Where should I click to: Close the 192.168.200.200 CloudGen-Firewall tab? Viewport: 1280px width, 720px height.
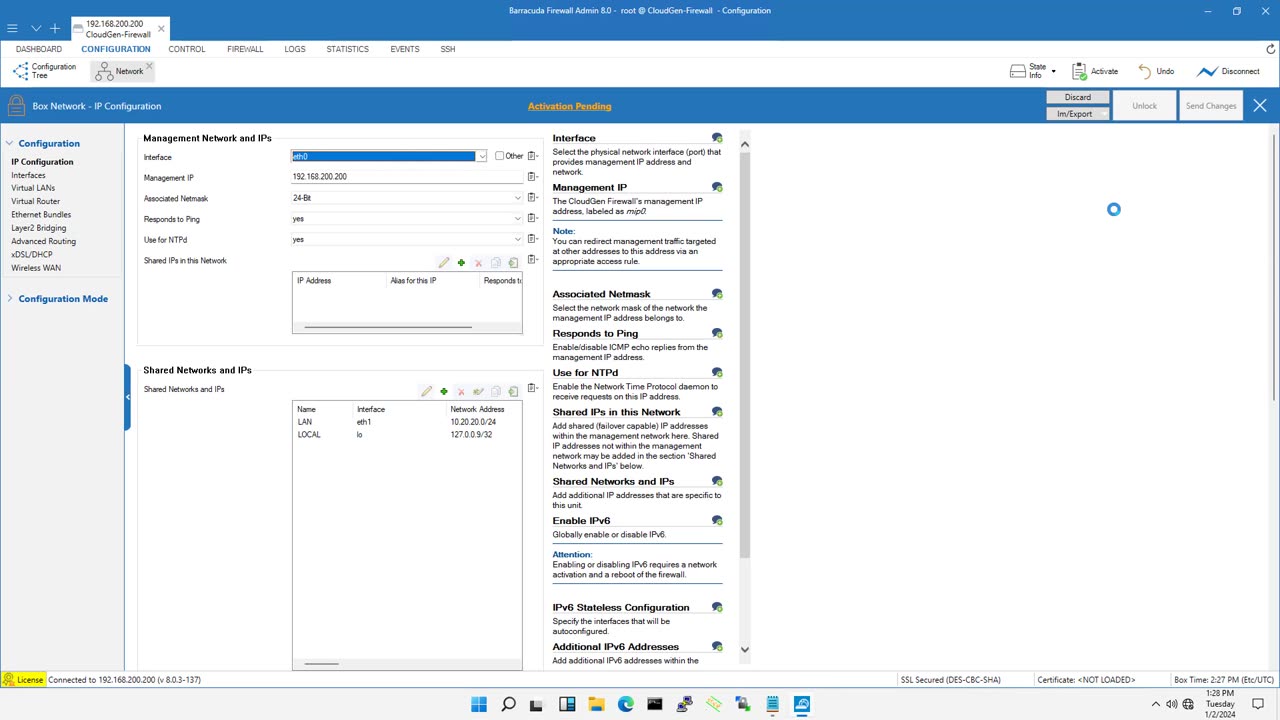click(x=161, y=29)
